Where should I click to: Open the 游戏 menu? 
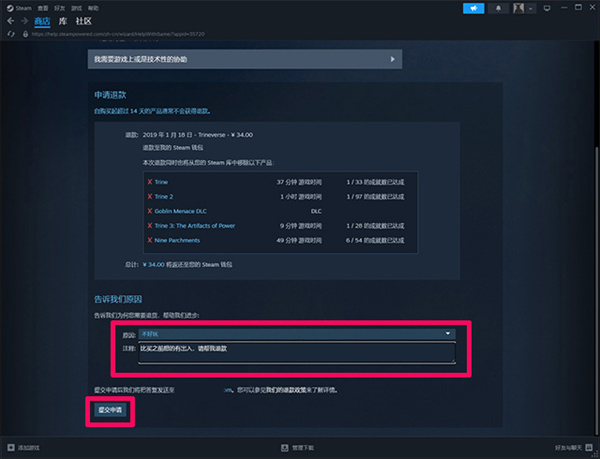77,8
